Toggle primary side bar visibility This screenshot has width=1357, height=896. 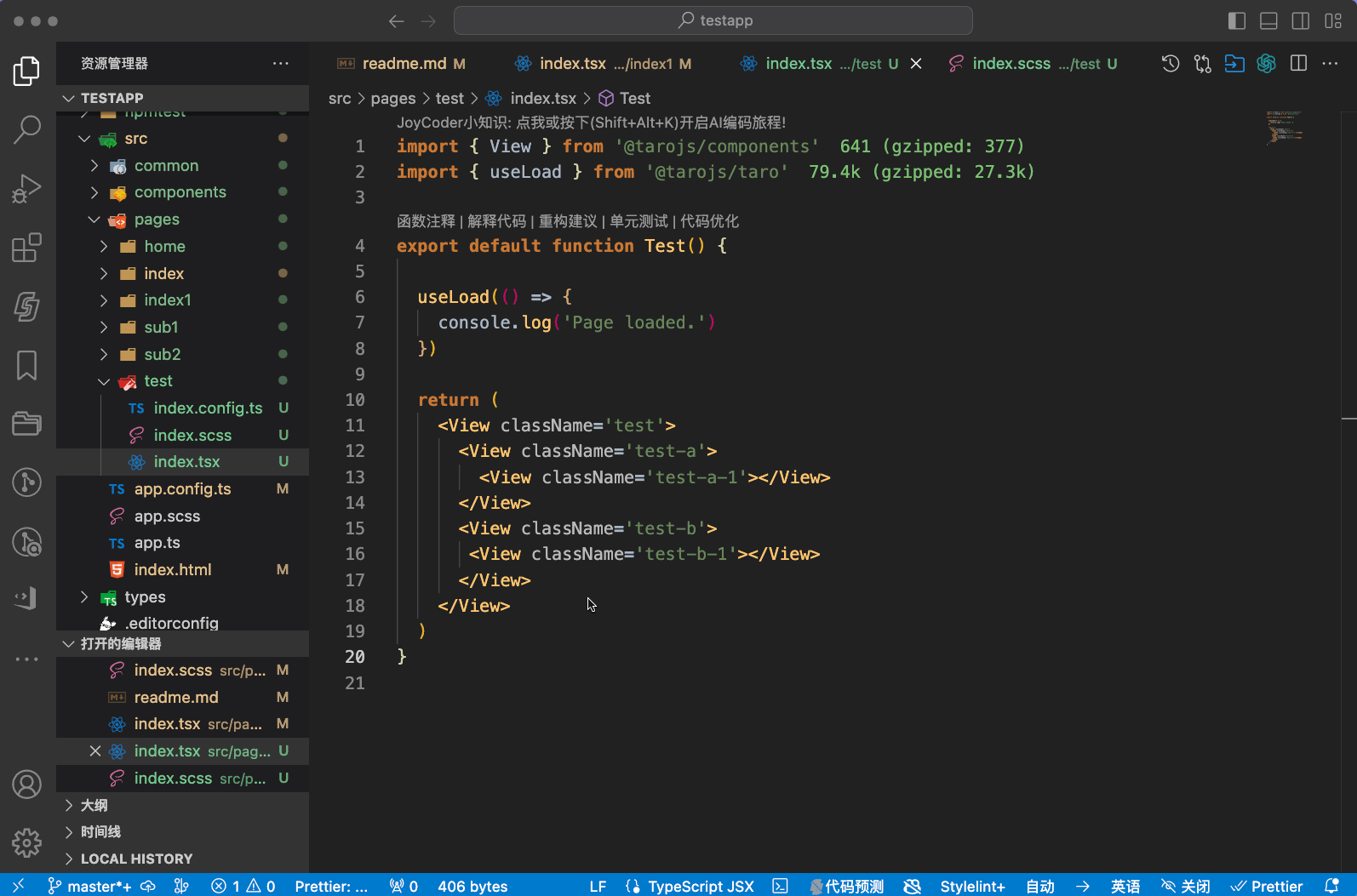(x=1237, y=21)
